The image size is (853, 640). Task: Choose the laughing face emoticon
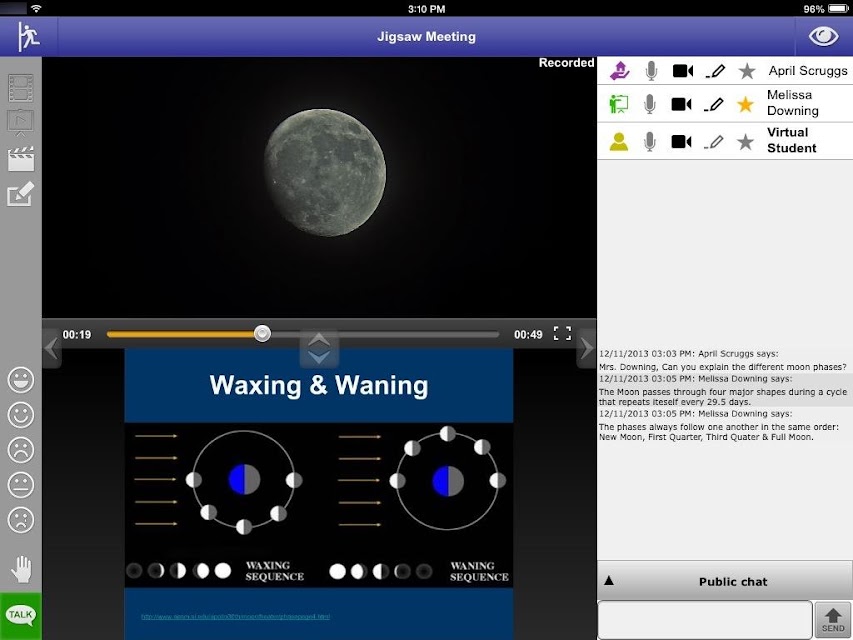[x=21, y=379]
